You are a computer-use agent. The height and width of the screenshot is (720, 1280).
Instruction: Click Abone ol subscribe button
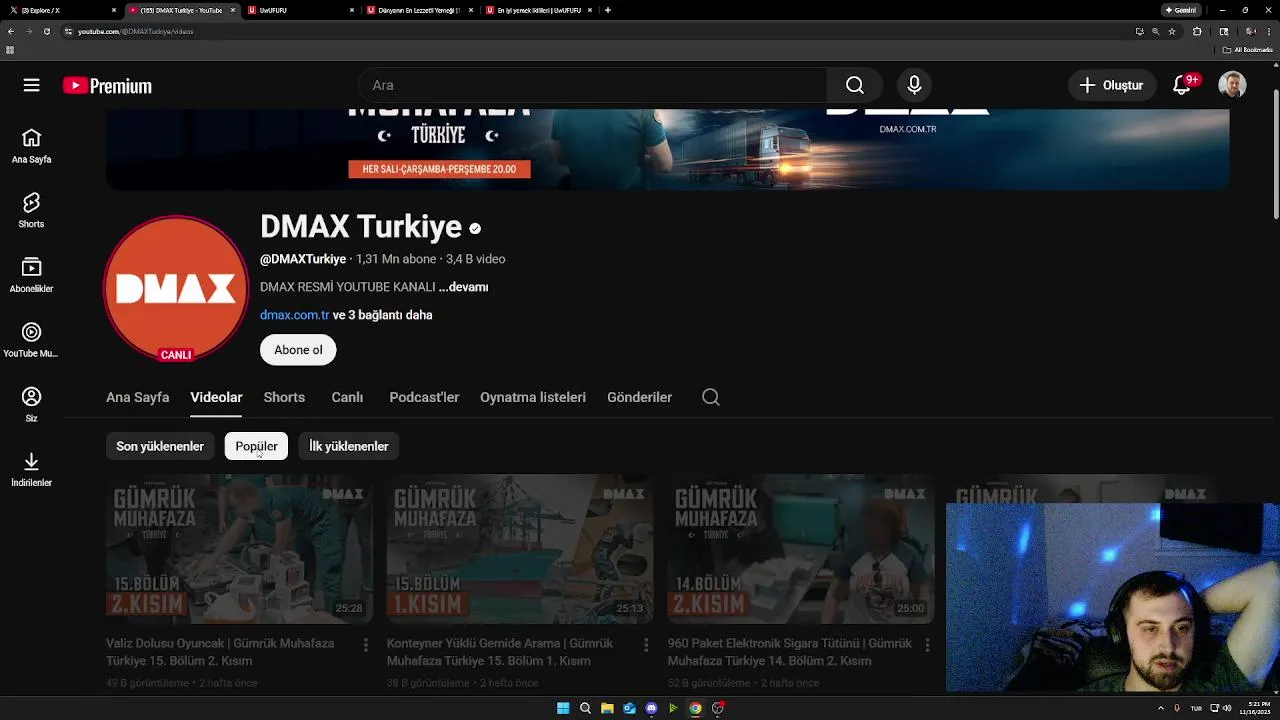tap(298, 350)
